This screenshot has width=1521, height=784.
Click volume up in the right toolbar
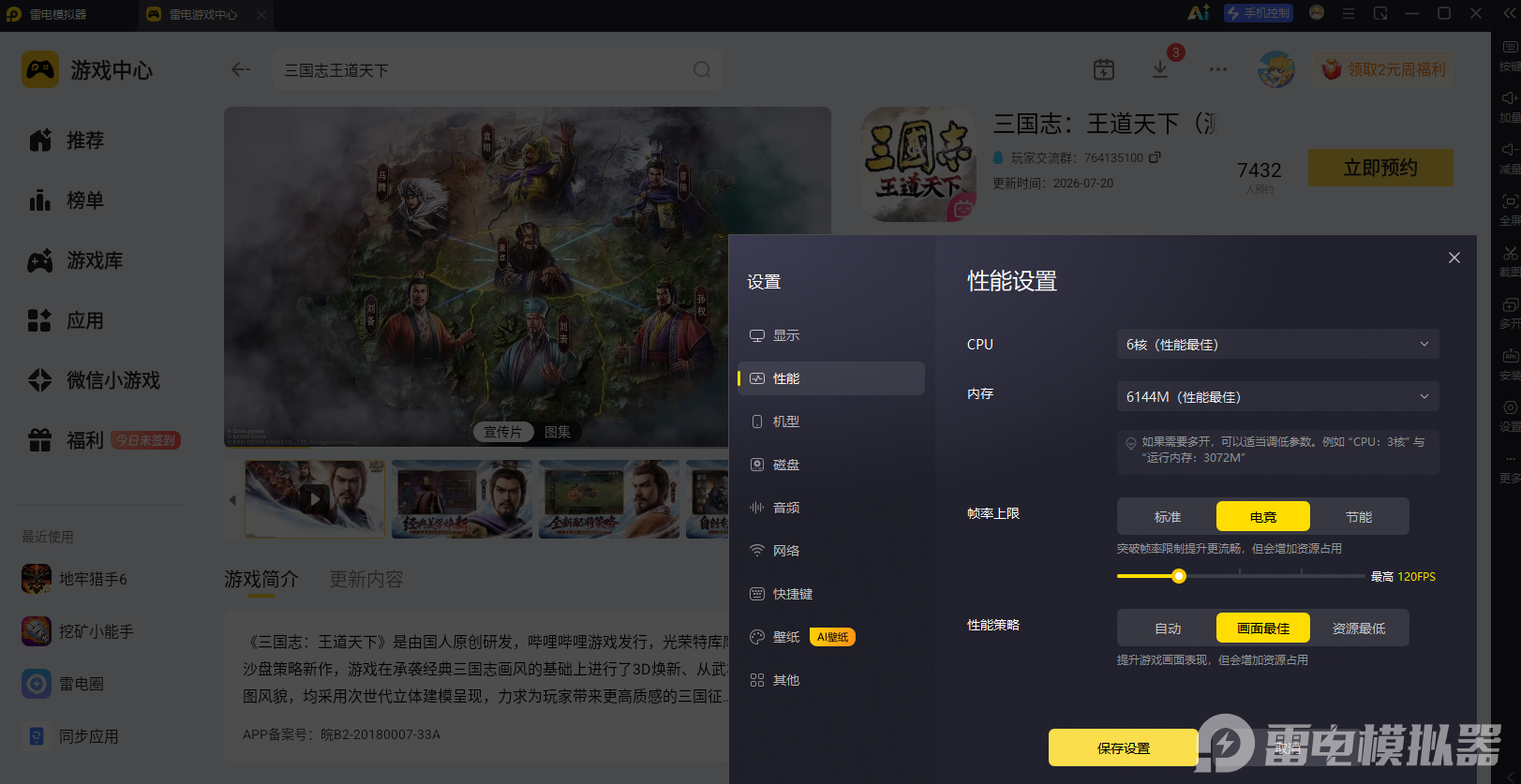tap(1510, 105)
